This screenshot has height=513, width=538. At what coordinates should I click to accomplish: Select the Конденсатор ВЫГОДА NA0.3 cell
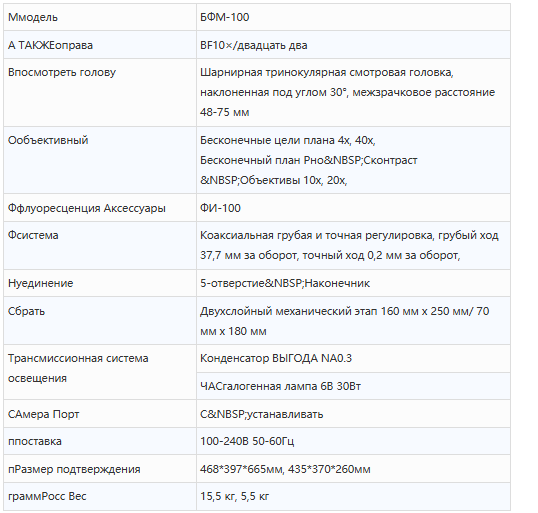(x=353, y=359)
